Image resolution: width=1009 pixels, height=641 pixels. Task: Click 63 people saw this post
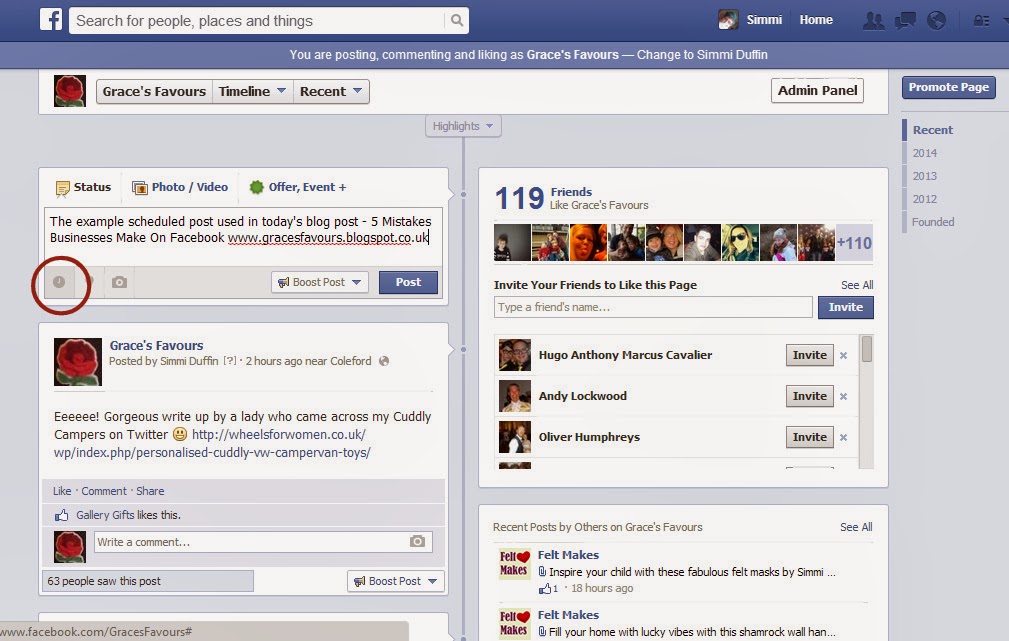pyautogui.click(x=148, y=581)
